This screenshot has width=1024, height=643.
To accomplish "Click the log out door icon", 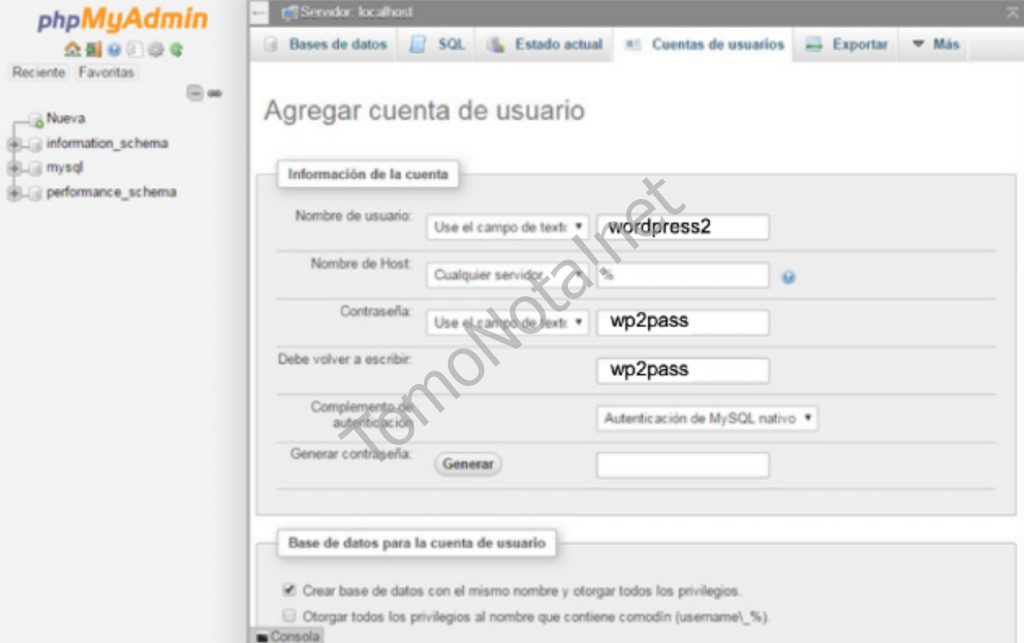I will tap(93, 49).
